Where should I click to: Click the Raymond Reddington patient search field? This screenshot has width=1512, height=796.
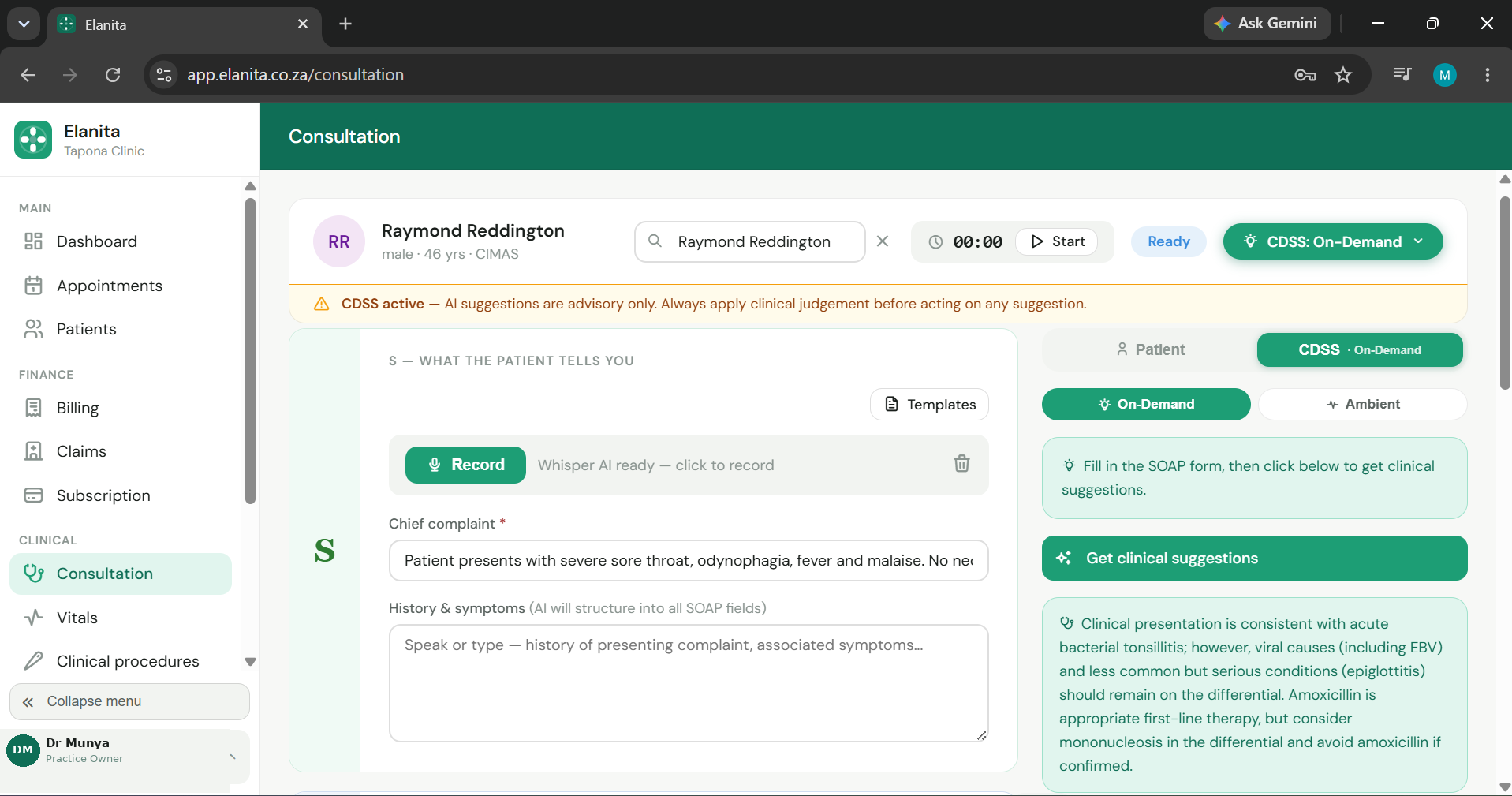[749, 241]
